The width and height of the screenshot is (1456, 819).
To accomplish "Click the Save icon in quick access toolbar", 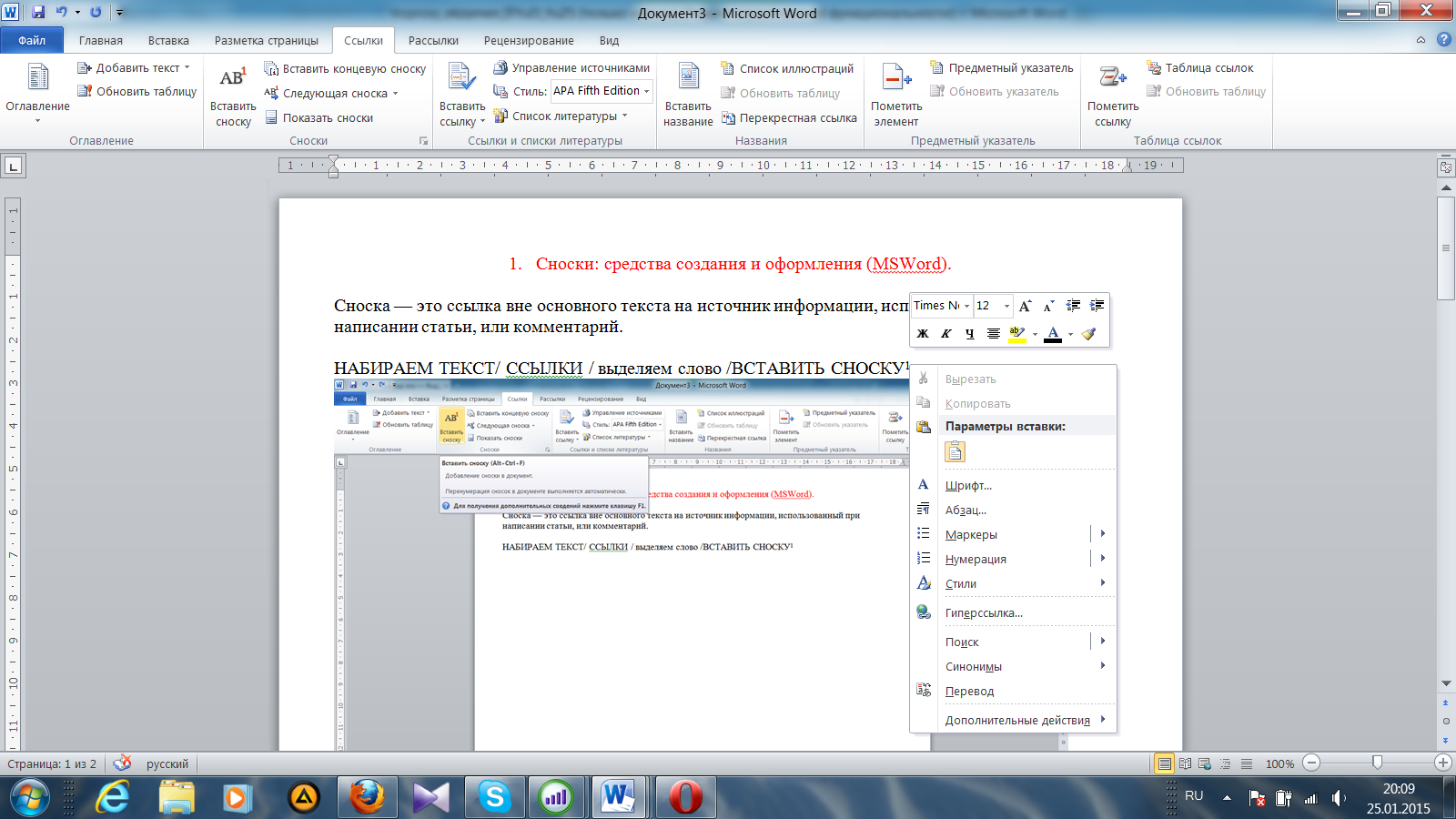I will pos(38,12).
